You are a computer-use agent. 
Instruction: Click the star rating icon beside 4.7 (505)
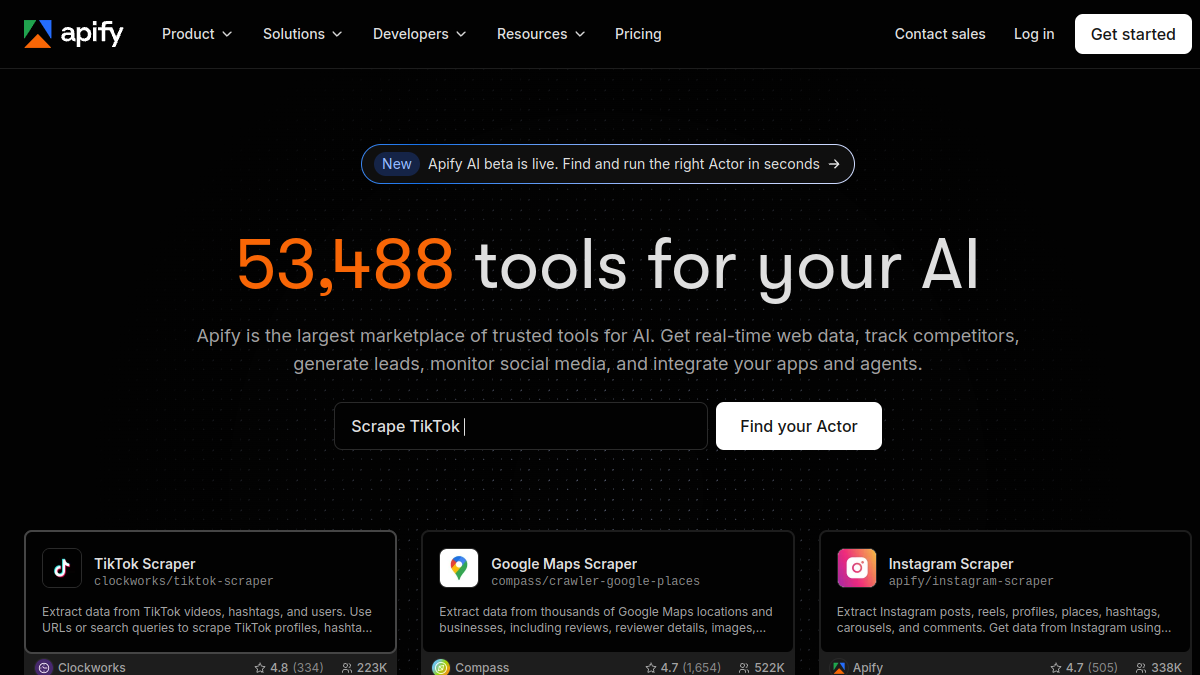pyautogui.click(x=1056, y=667)
